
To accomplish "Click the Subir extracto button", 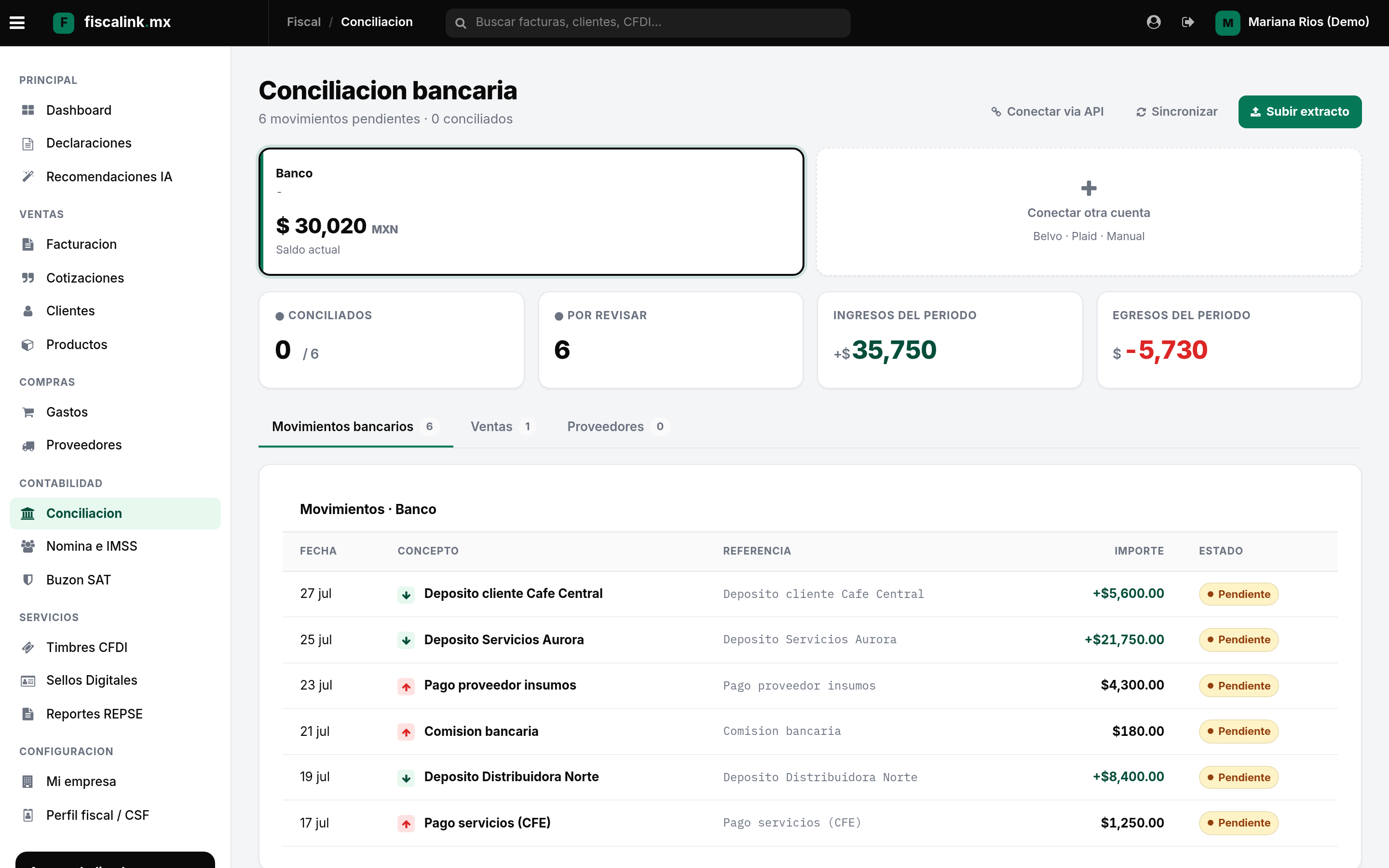I will (x=1299, y=111).
